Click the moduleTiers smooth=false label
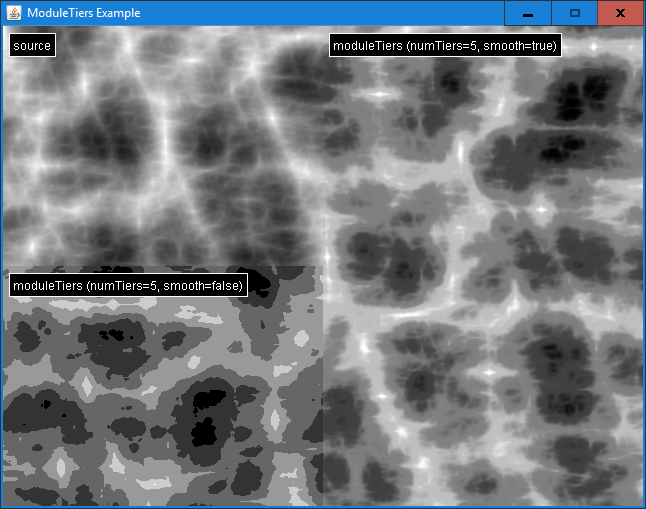 coord(127,286)
